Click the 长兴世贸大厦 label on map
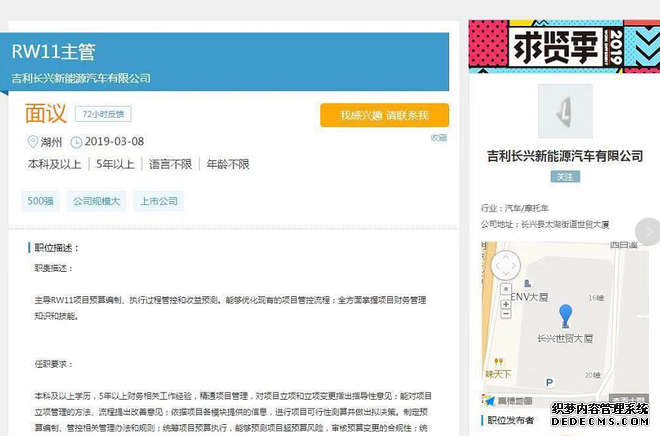Viewport: 660px width, 436px height. 565,338
